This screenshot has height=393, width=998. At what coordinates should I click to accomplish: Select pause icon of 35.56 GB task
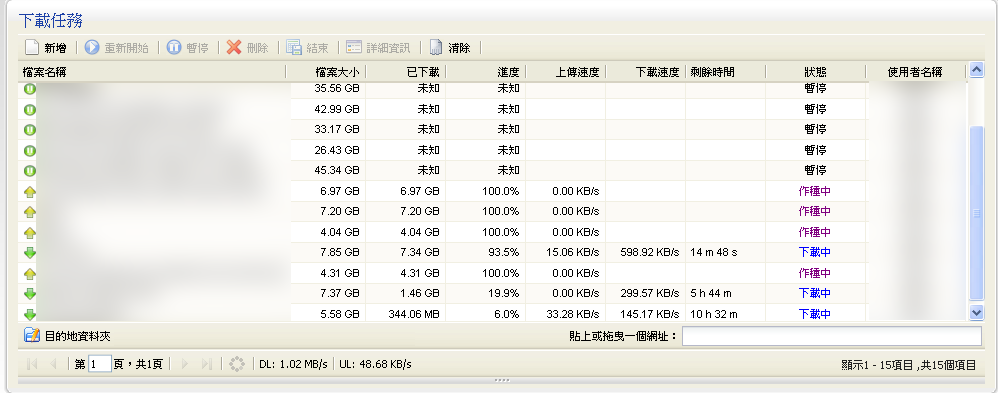29,89
